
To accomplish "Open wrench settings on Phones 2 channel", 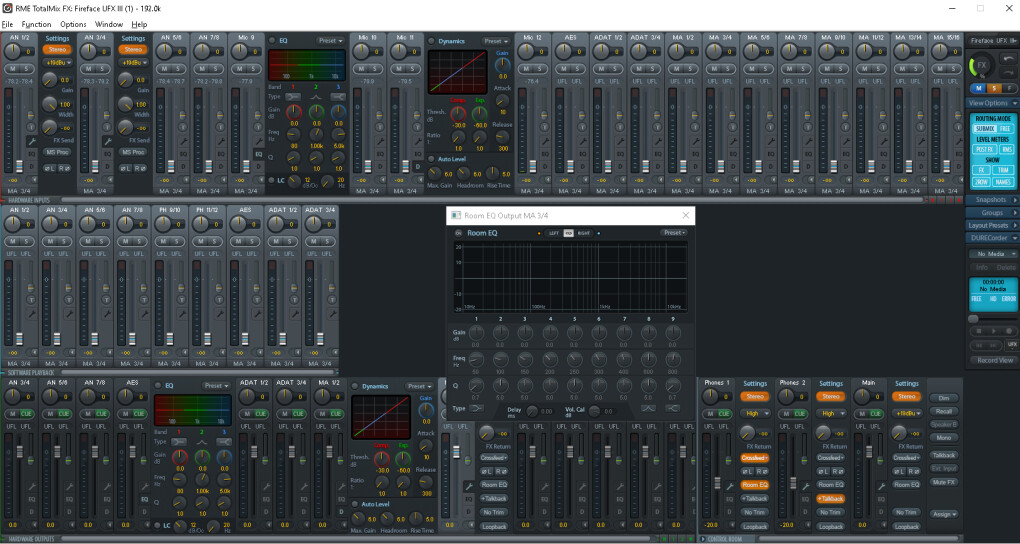I will click(805, 485).
